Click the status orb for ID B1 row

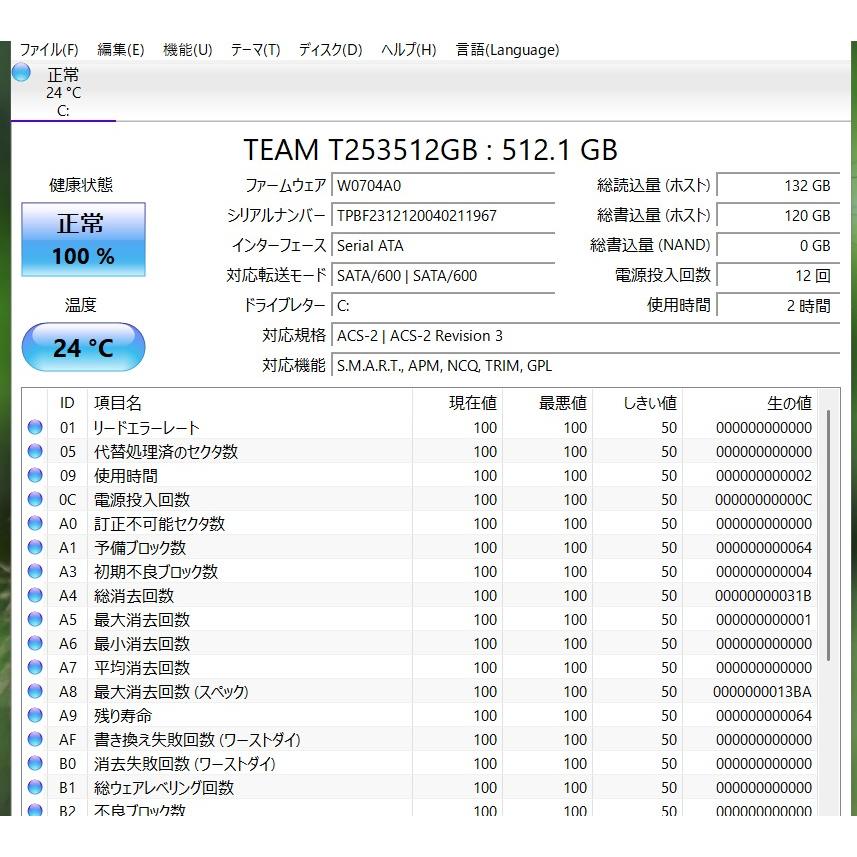click(x=35, y=787)
